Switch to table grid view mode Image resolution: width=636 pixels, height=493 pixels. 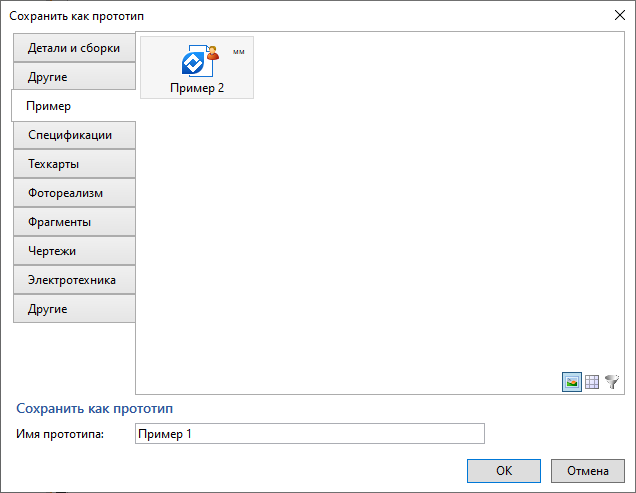pos(592,381)
